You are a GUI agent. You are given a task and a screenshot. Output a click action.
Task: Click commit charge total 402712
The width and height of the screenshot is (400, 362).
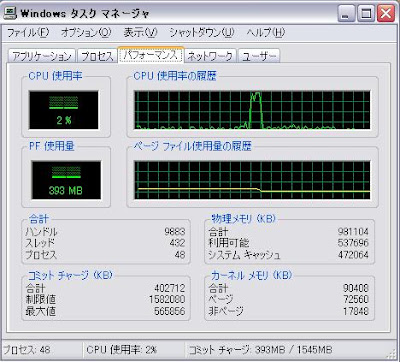pyautogui.click(x=170, y=288)
